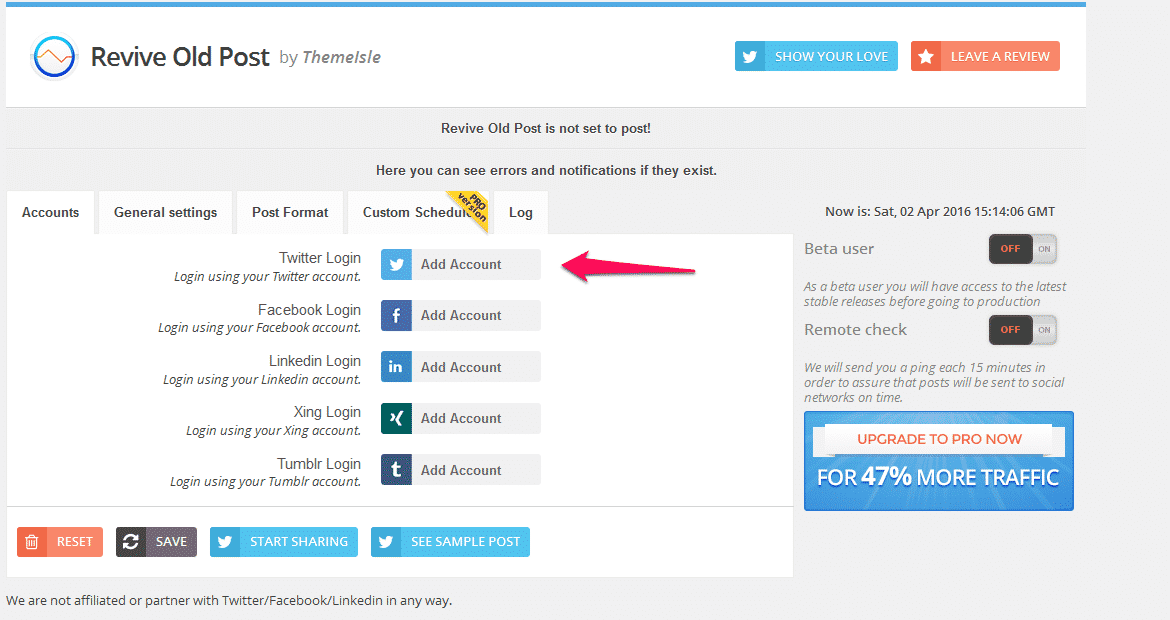Click the 'Now is' date and time text

[939, 212]
